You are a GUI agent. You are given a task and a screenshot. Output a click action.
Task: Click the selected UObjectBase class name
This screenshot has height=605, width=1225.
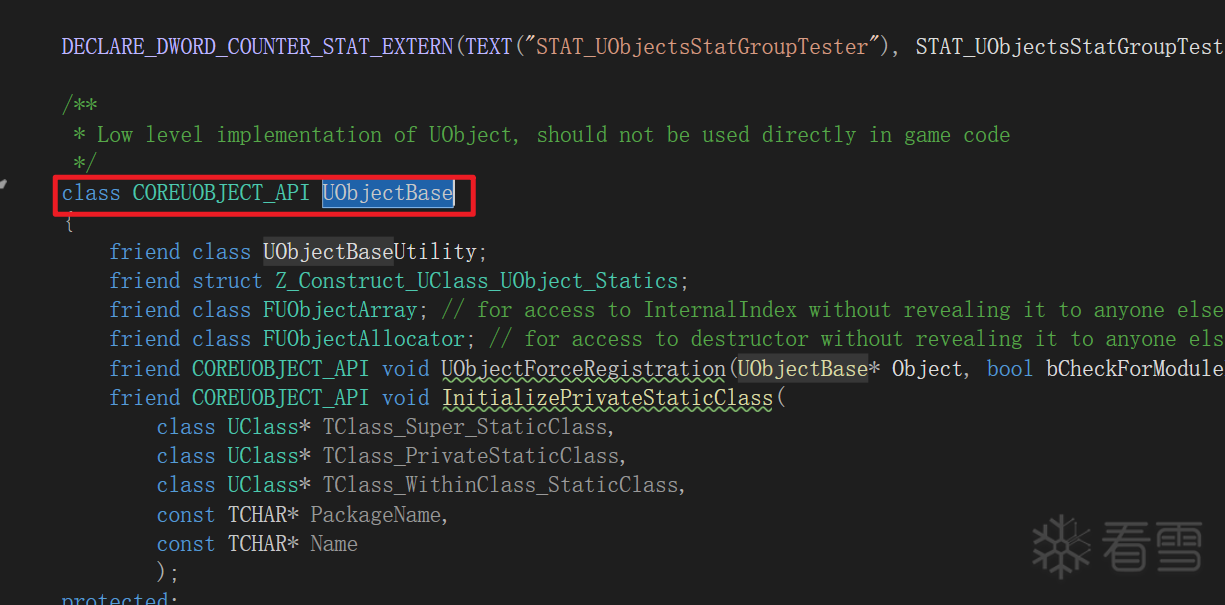(388, 193)
